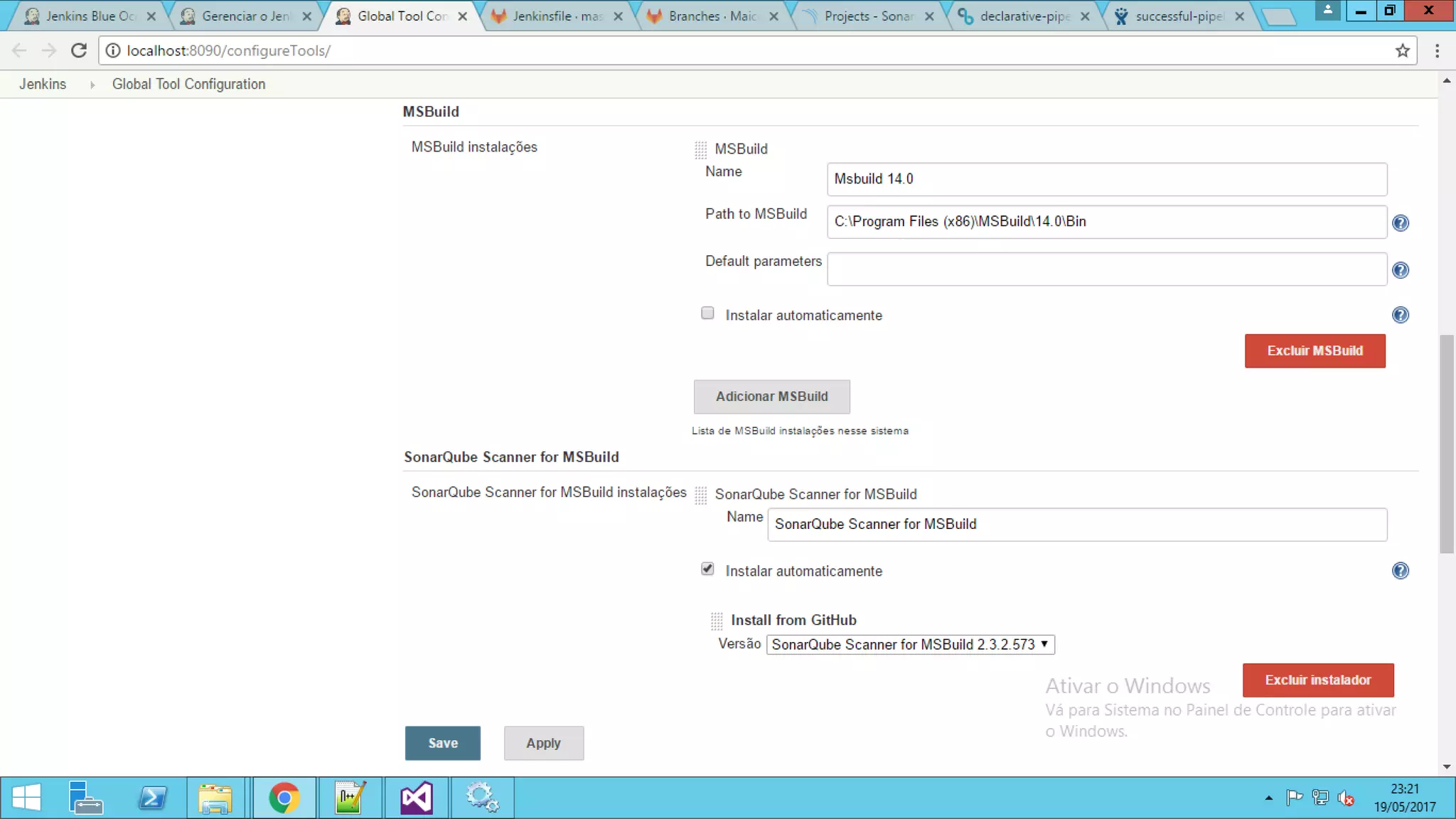Viewport: 1456px width, 819px height.
Task: Expand the Jenkins breadcrumb arrow
Action: [92, 85]
